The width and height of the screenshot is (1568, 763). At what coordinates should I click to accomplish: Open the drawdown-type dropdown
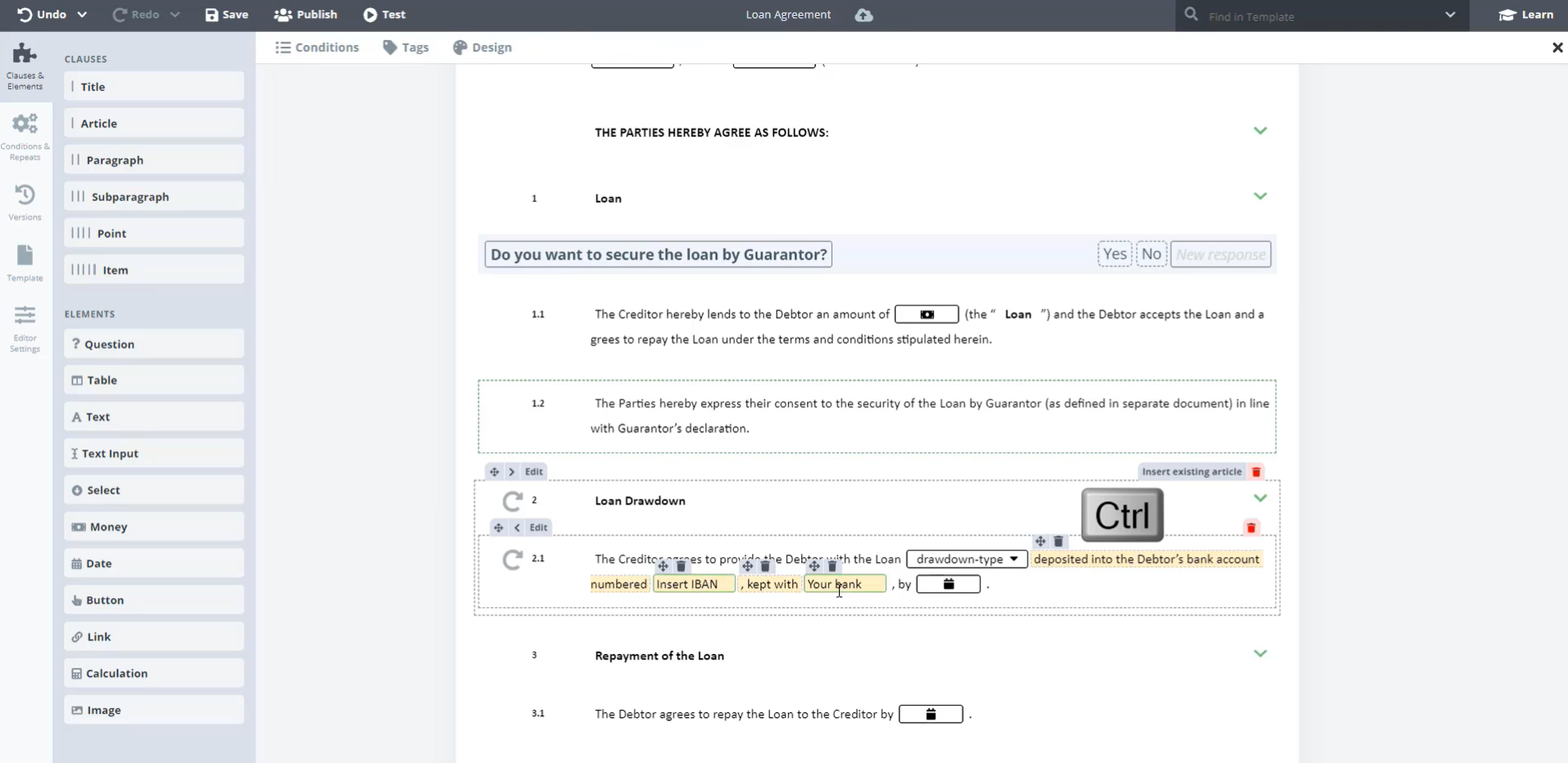point(966,560)
